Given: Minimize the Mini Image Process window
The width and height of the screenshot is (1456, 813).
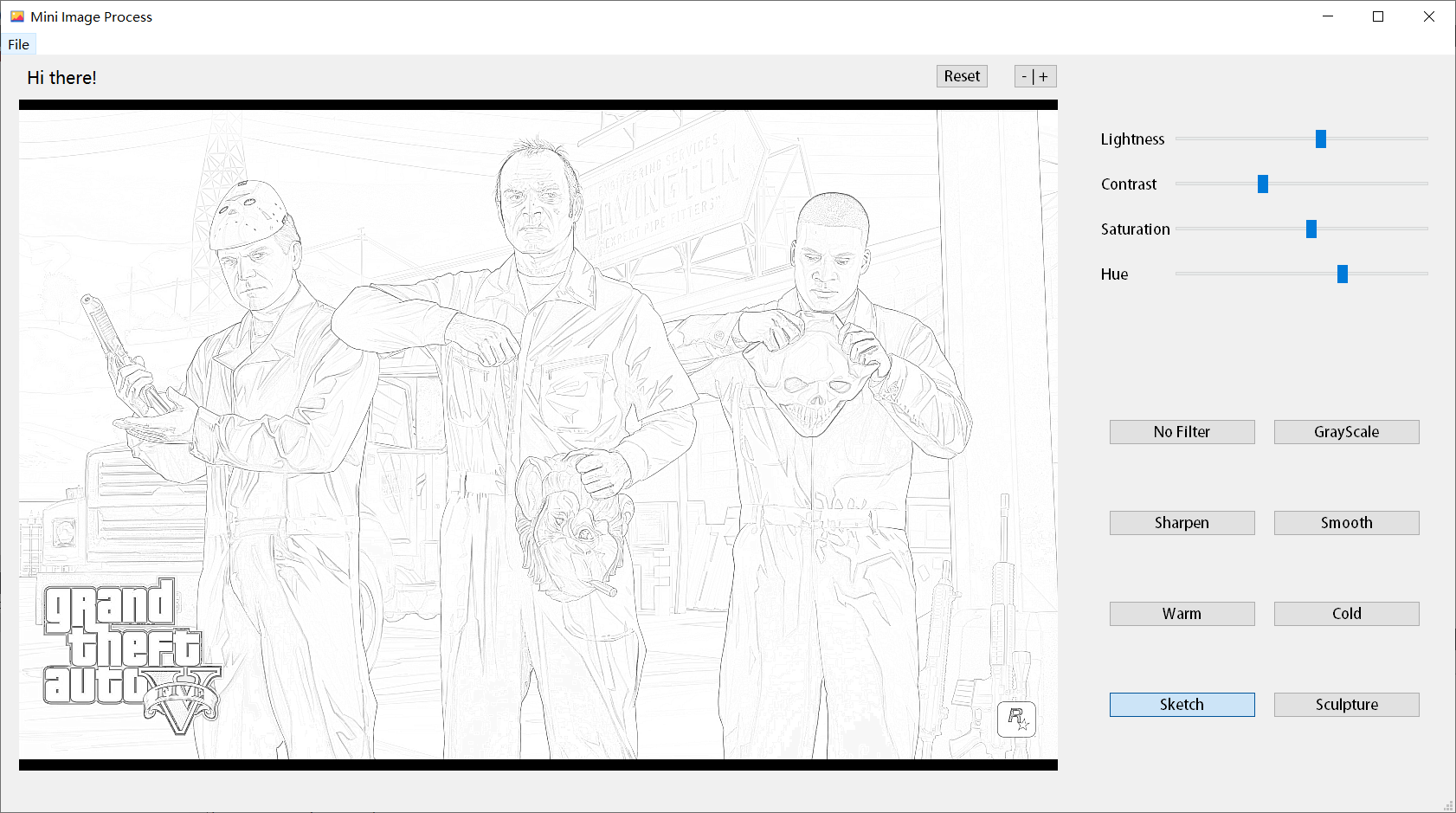Looking at the screenshot, I should coord(1328,16).
